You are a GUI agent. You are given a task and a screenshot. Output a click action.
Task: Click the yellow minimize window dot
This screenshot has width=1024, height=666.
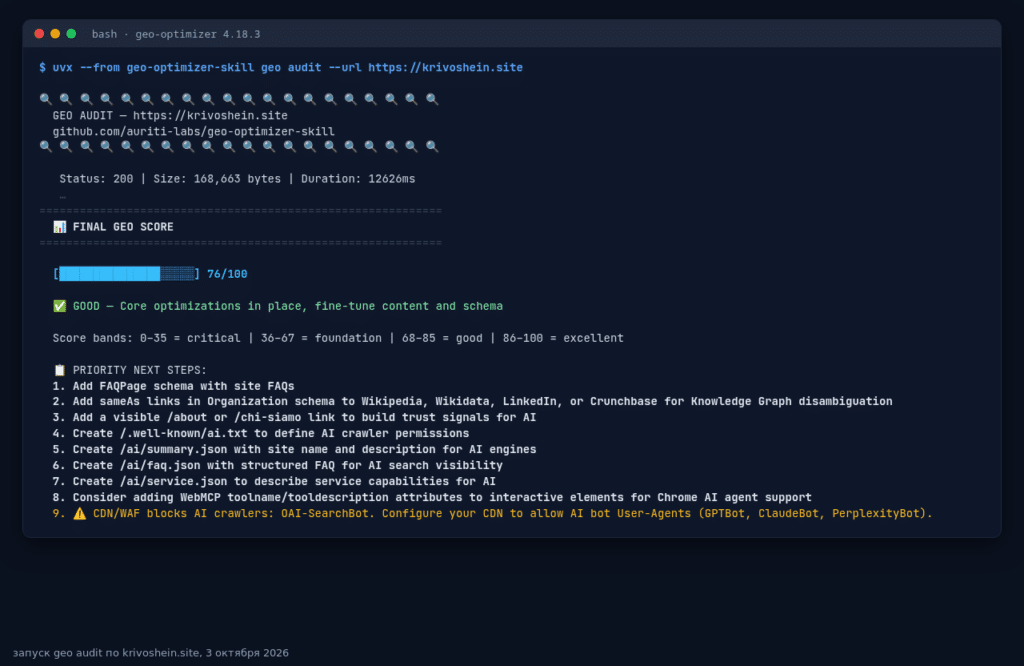click(x=55, y=33)
